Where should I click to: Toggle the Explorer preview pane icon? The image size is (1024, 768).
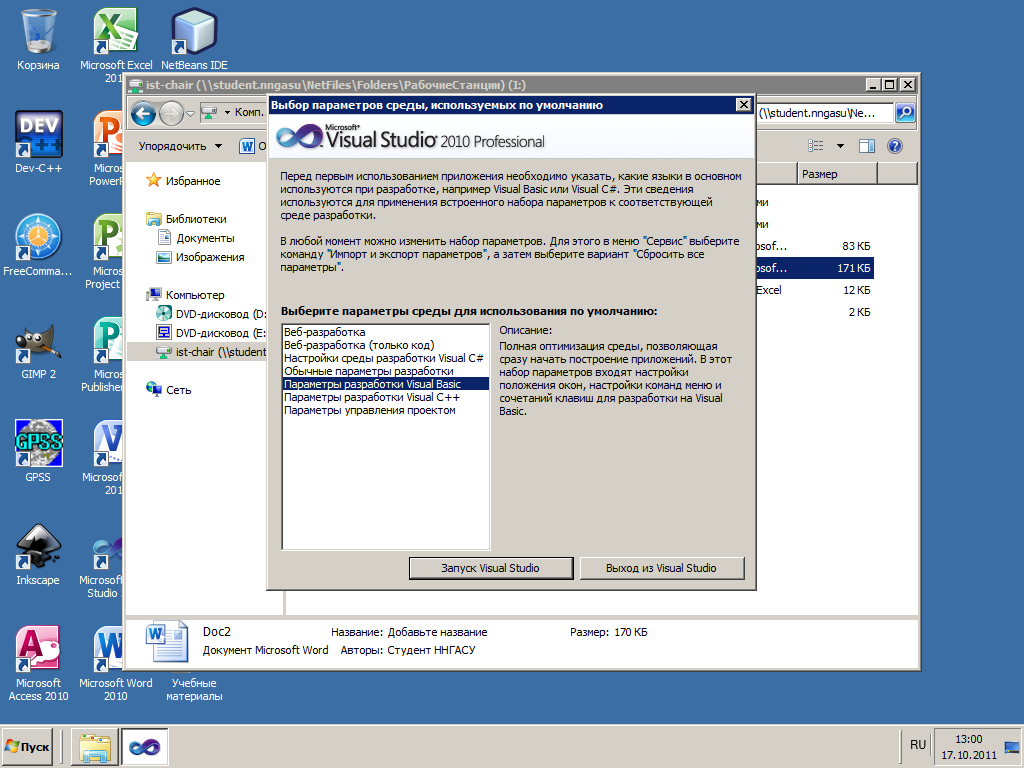click(867, 146)
